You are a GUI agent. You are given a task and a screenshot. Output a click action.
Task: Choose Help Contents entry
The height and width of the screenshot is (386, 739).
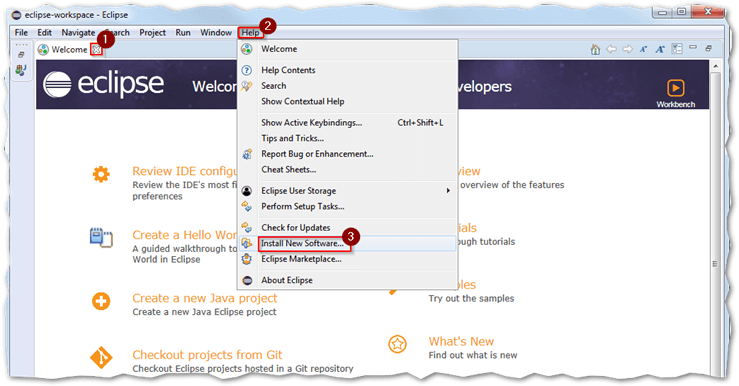click(x=288, y=70)
